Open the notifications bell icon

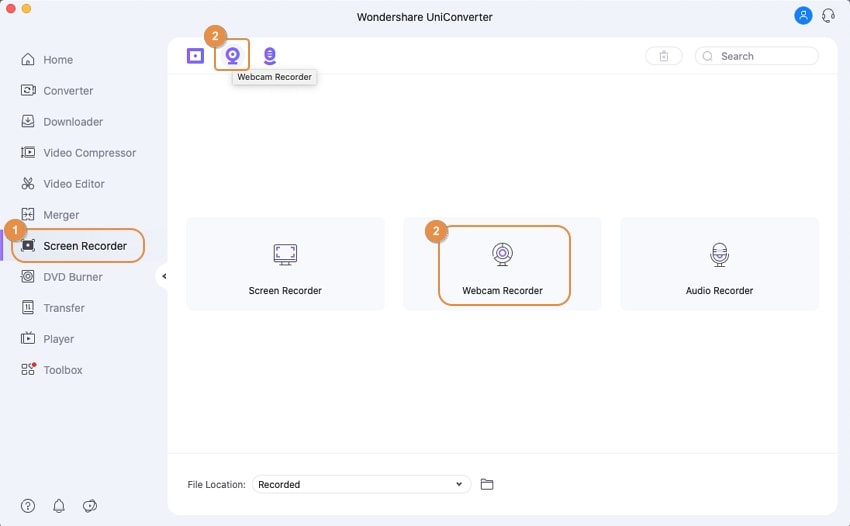[x=59, y=506]
